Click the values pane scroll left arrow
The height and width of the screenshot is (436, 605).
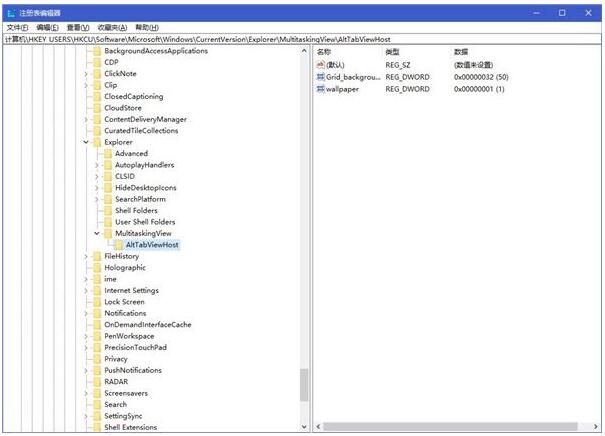point(318,427)
